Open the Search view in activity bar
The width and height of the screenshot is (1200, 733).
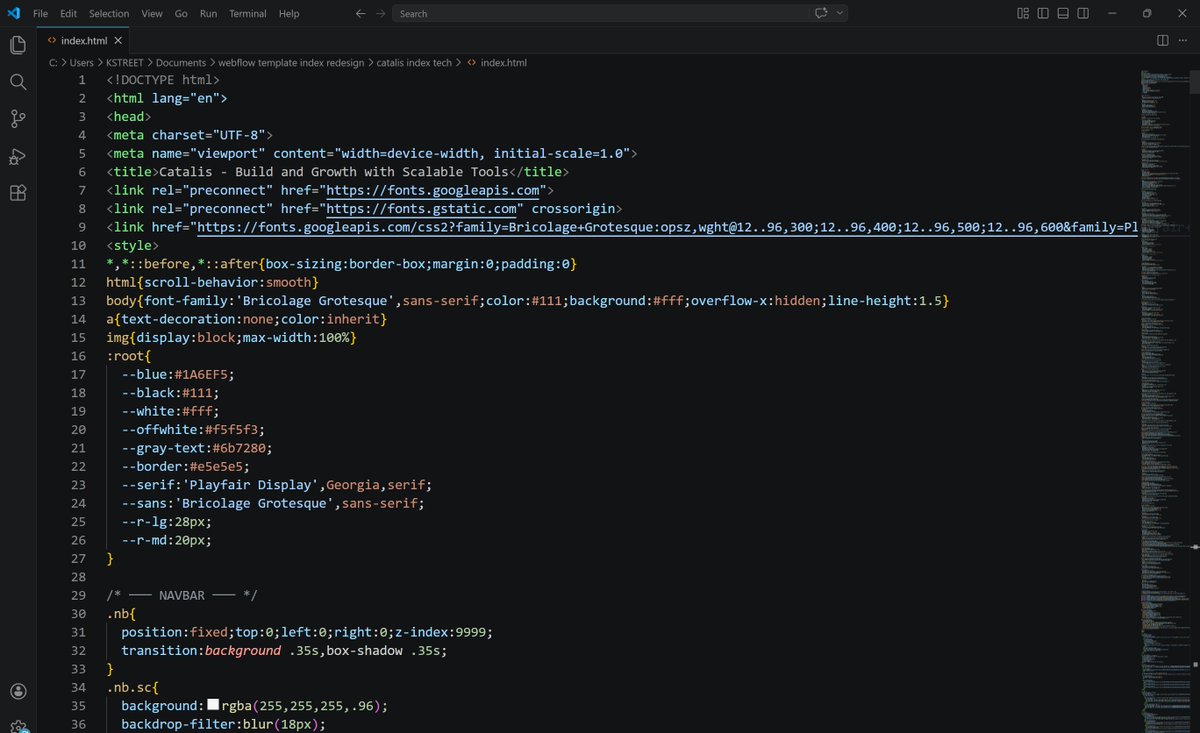pyautogui.click(x=17, y=82)
